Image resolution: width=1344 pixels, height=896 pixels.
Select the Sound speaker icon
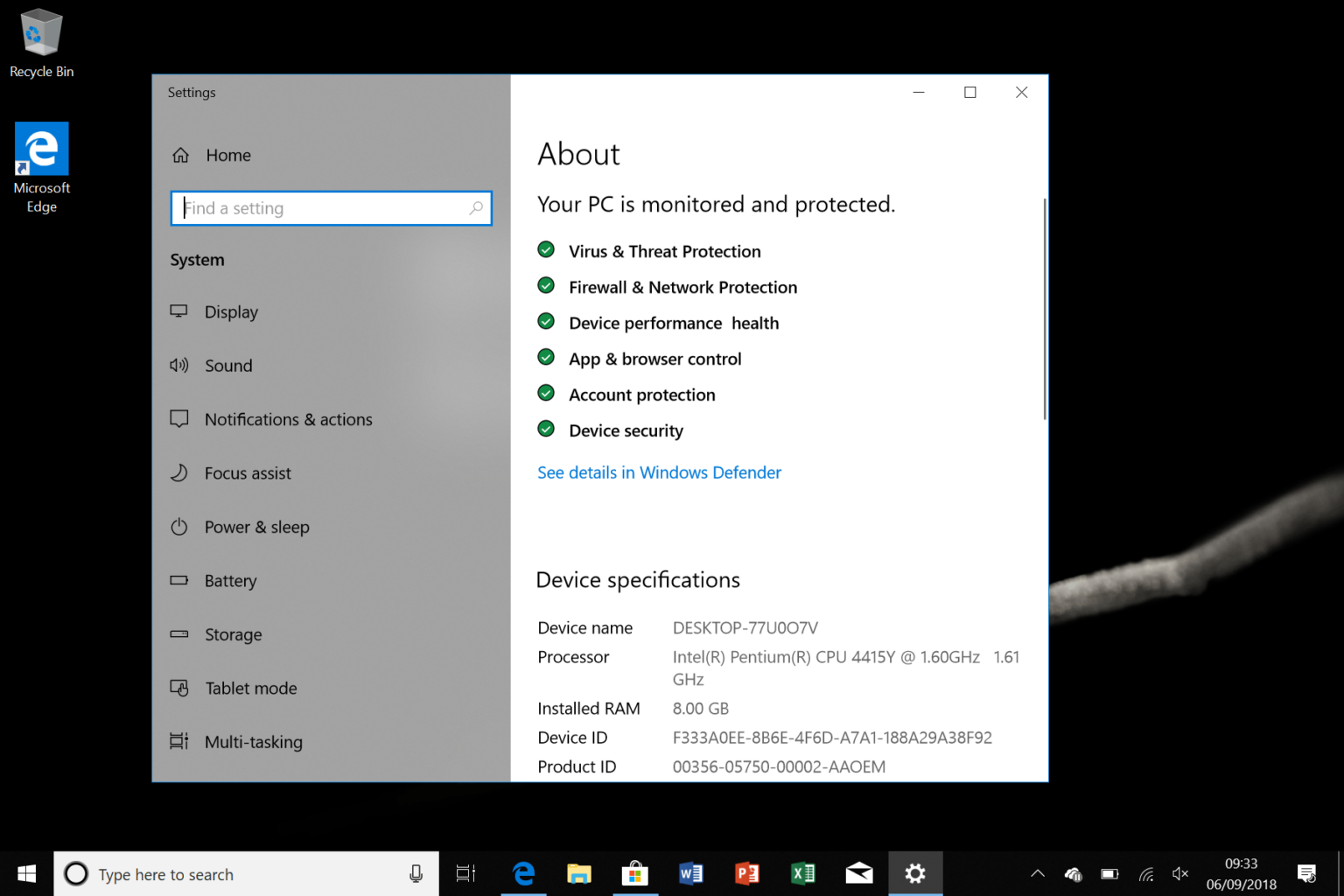click(x=179, y=366)
